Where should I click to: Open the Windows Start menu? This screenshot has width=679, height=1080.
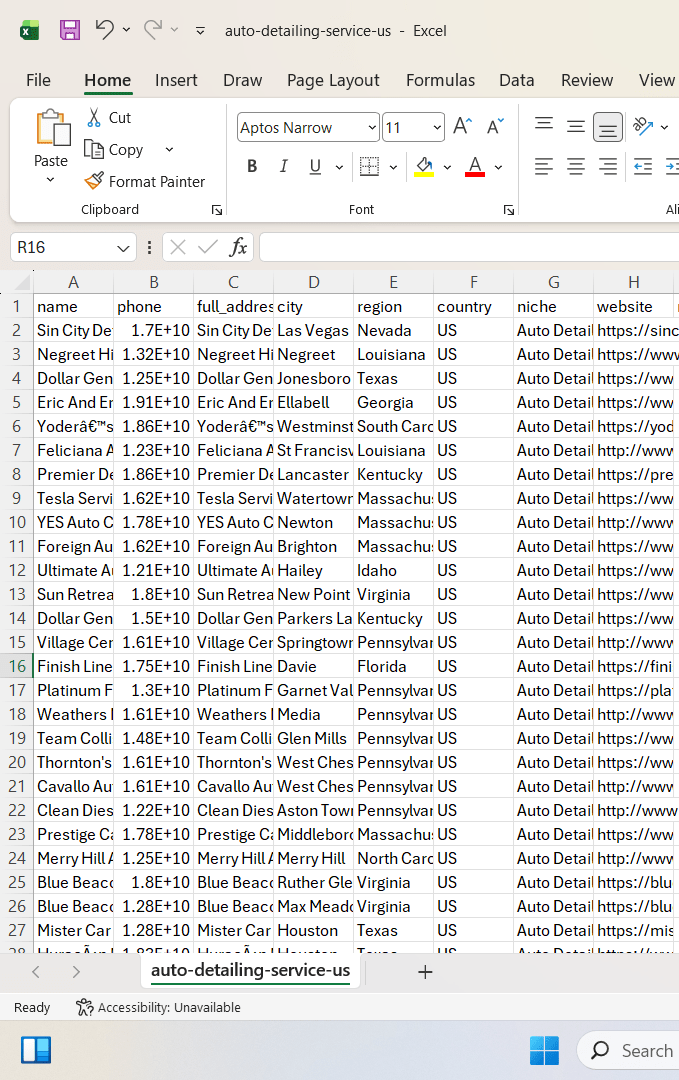tap(544, 1050)
